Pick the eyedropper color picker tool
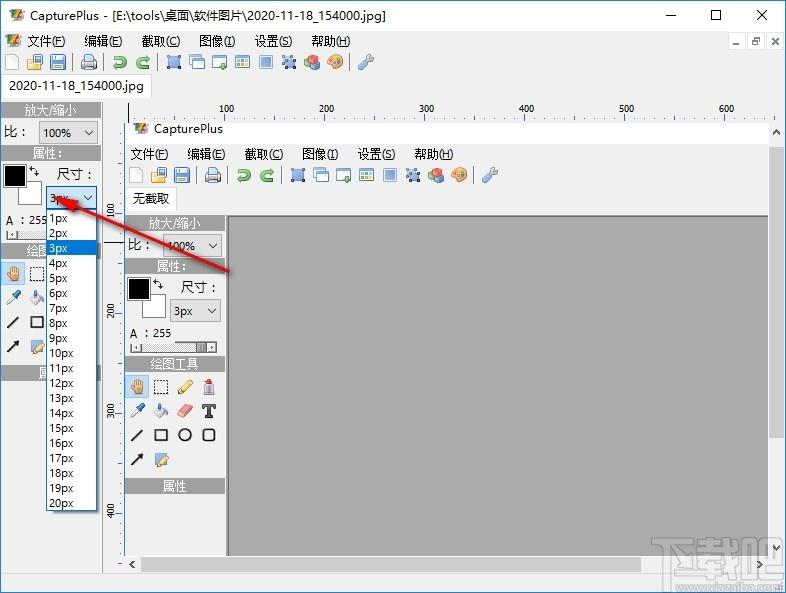Image resolution: width=786 pixels, height=593 pixels. [13, 298]
